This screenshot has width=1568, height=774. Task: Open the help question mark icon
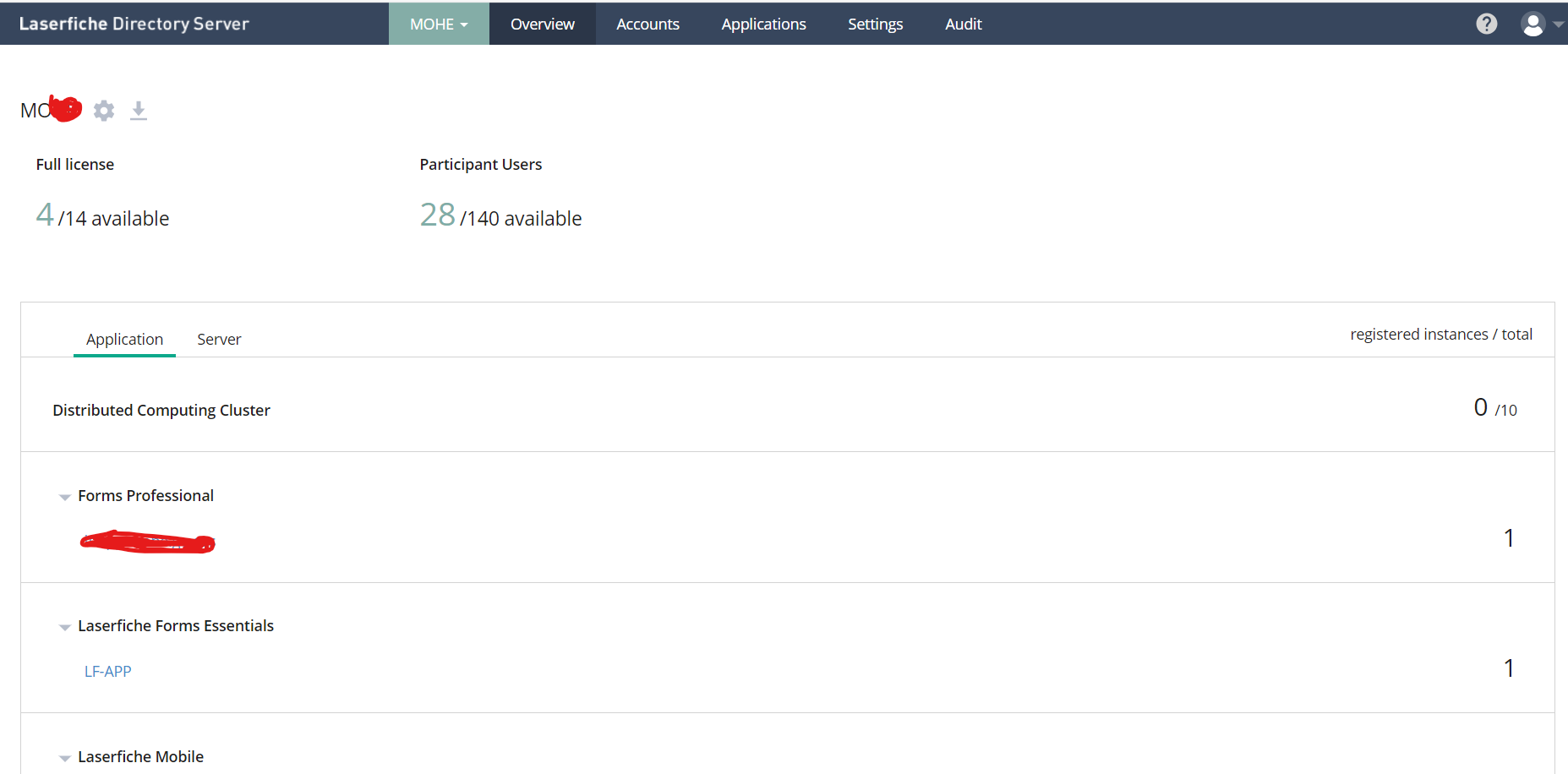pos(1486,24)
